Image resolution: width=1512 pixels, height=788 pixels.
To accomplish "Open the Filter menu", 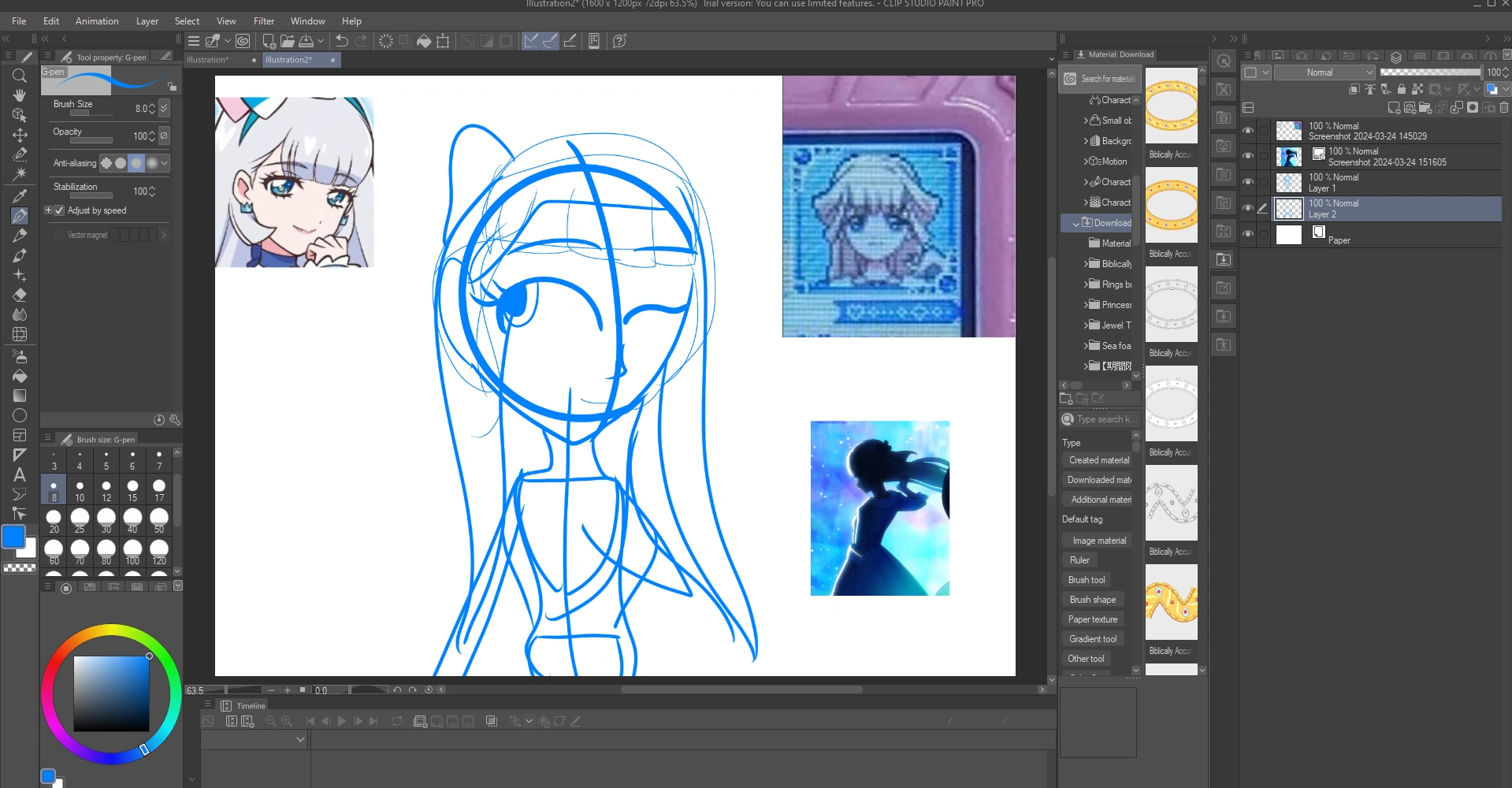I will [x=263, y=21].
